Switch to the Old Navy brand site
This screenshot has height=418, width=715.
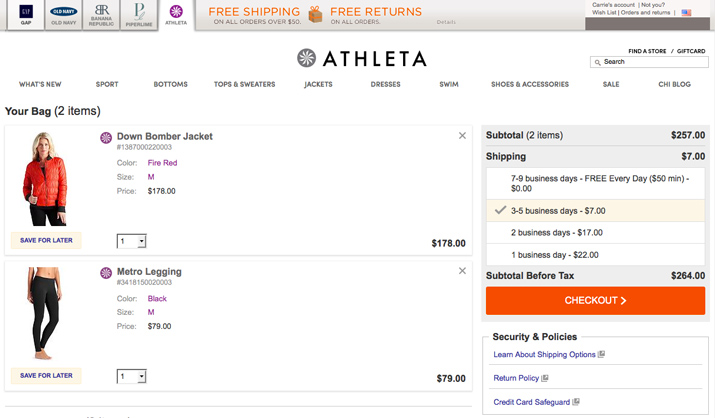pos(64,14)
